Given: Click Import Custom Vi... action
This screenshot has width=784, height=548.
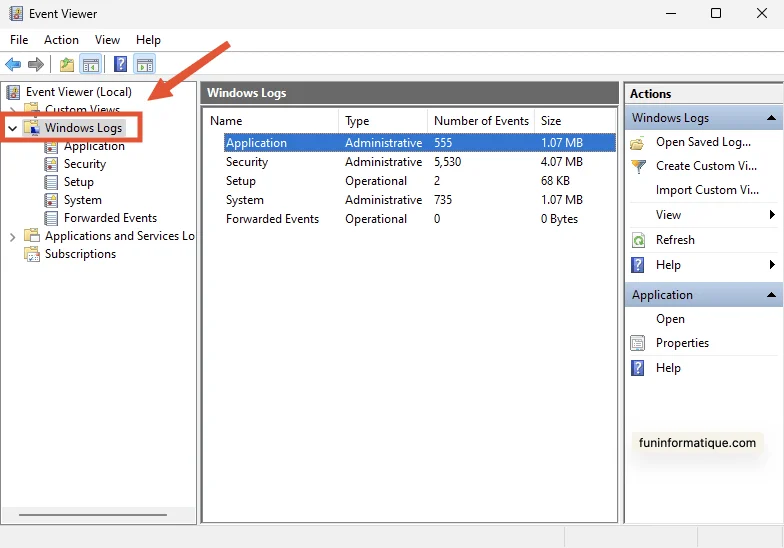Looking at the screenshot, I should (x=707, y=190).
